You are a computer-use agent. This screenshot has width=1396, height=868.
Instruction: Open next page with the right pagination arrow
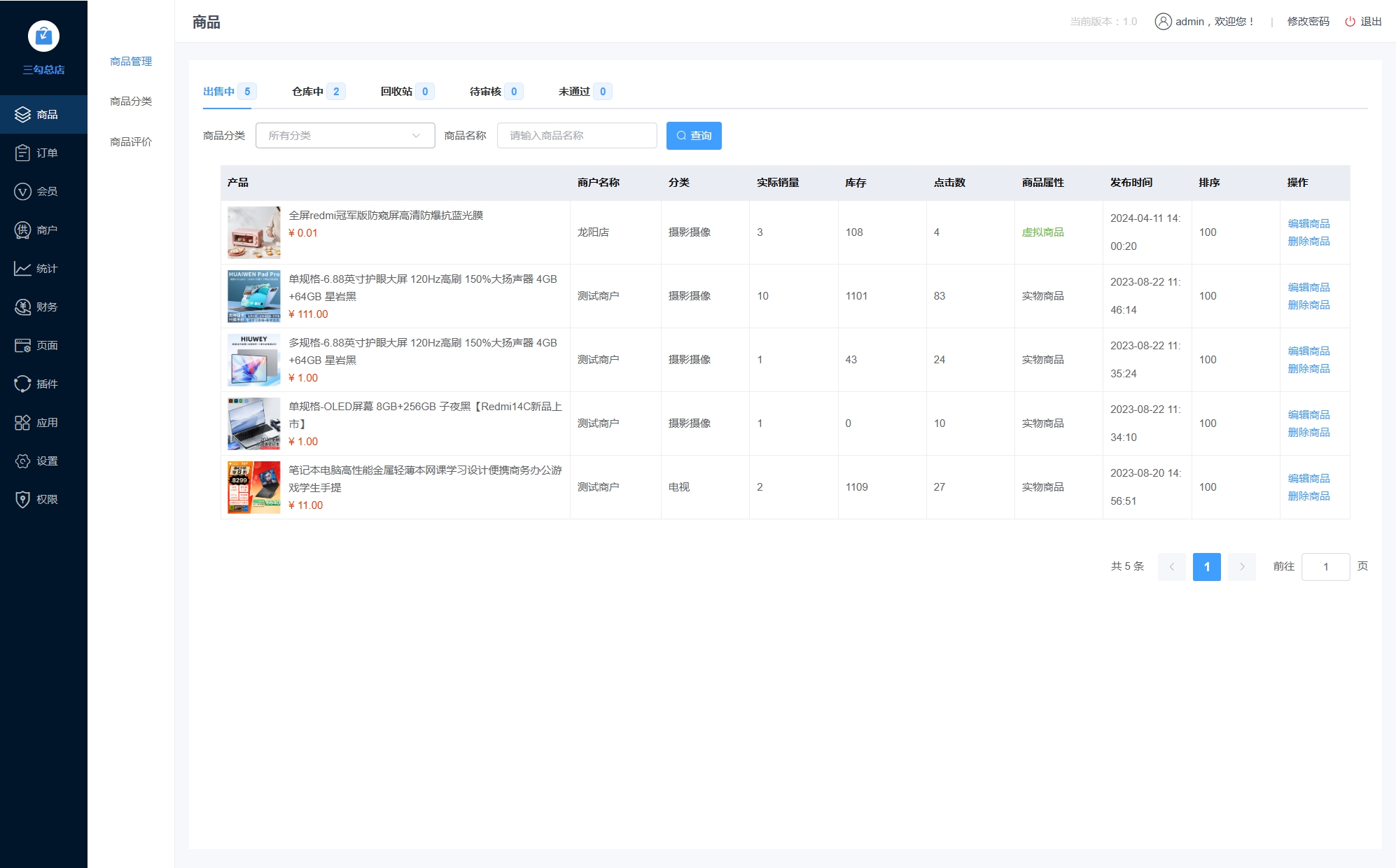click(x=1241, y=567)
